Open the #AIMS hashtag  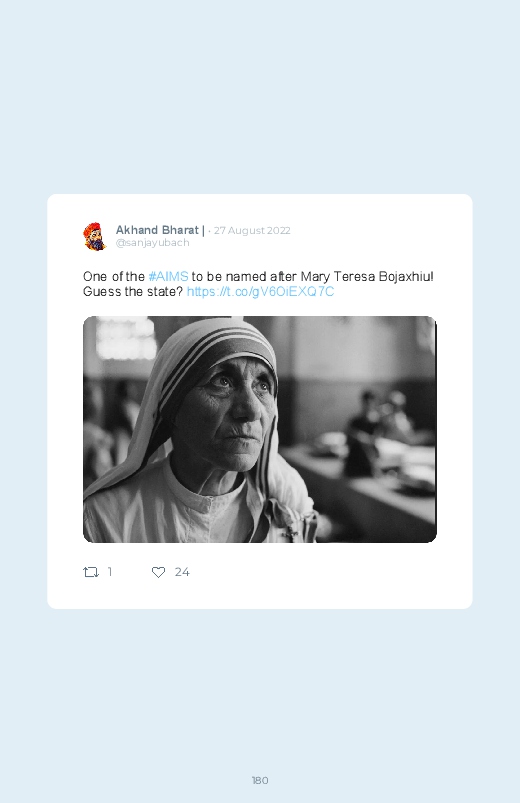(x=169, y=277)
